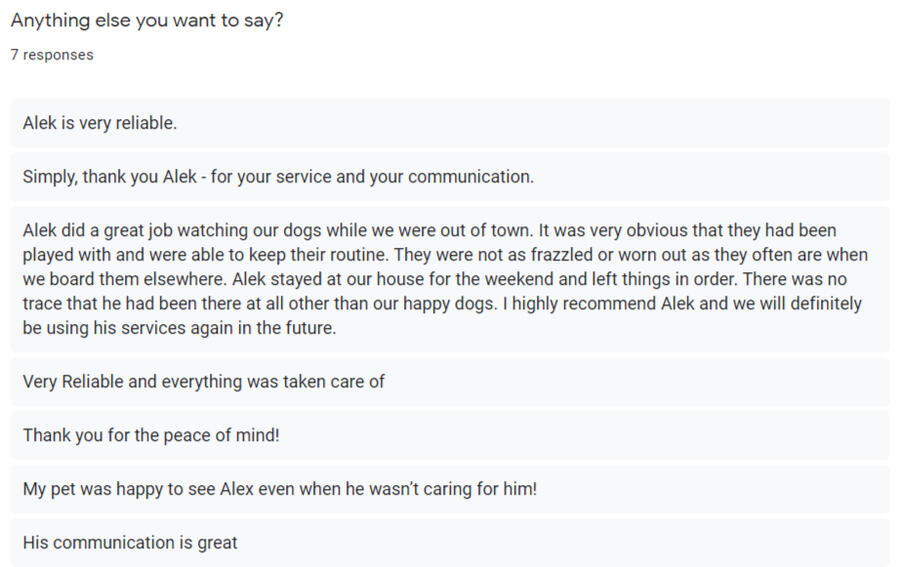Click the "7 responses" count label
Image resolution: width=900 pixels, height=567 pixels.
[52, 55]
